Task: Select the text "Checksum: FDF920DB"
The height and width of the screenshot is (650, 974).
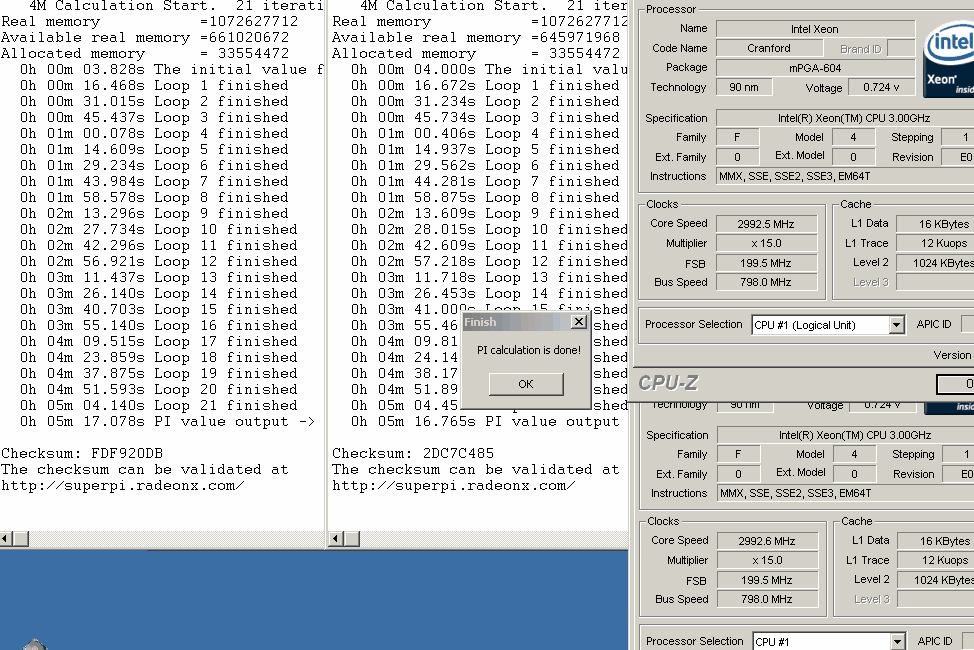Action: point(83,454)
